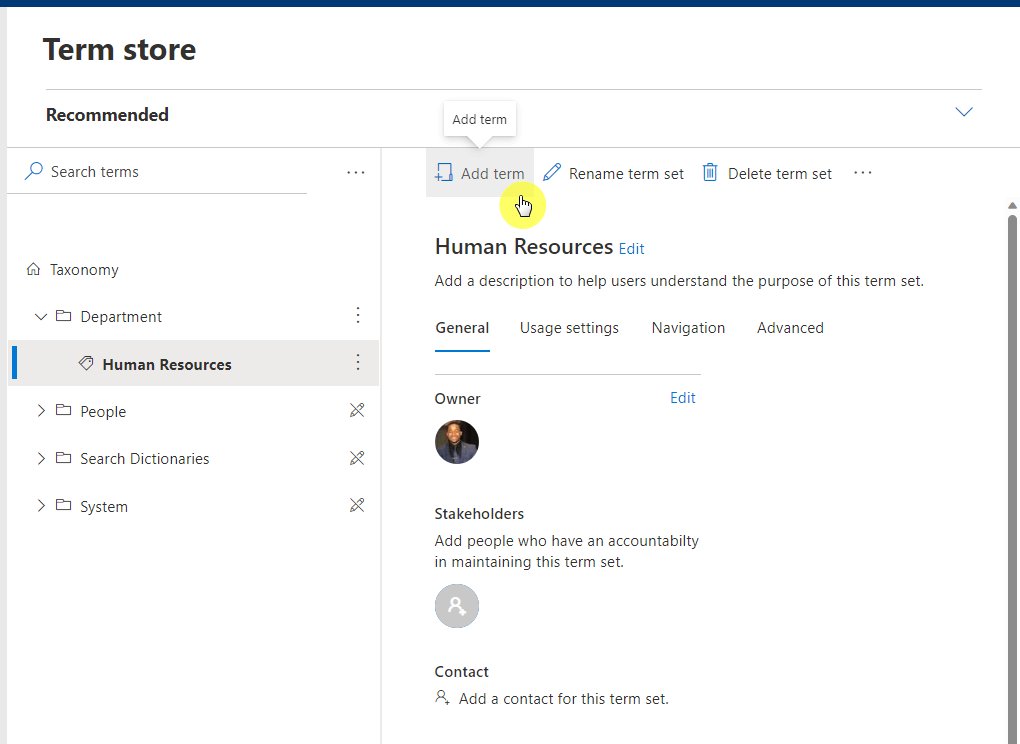The height and width of the screenshot is (744, 1020).
Task: Click the Add term button
Action: click(x=479, y=174)
